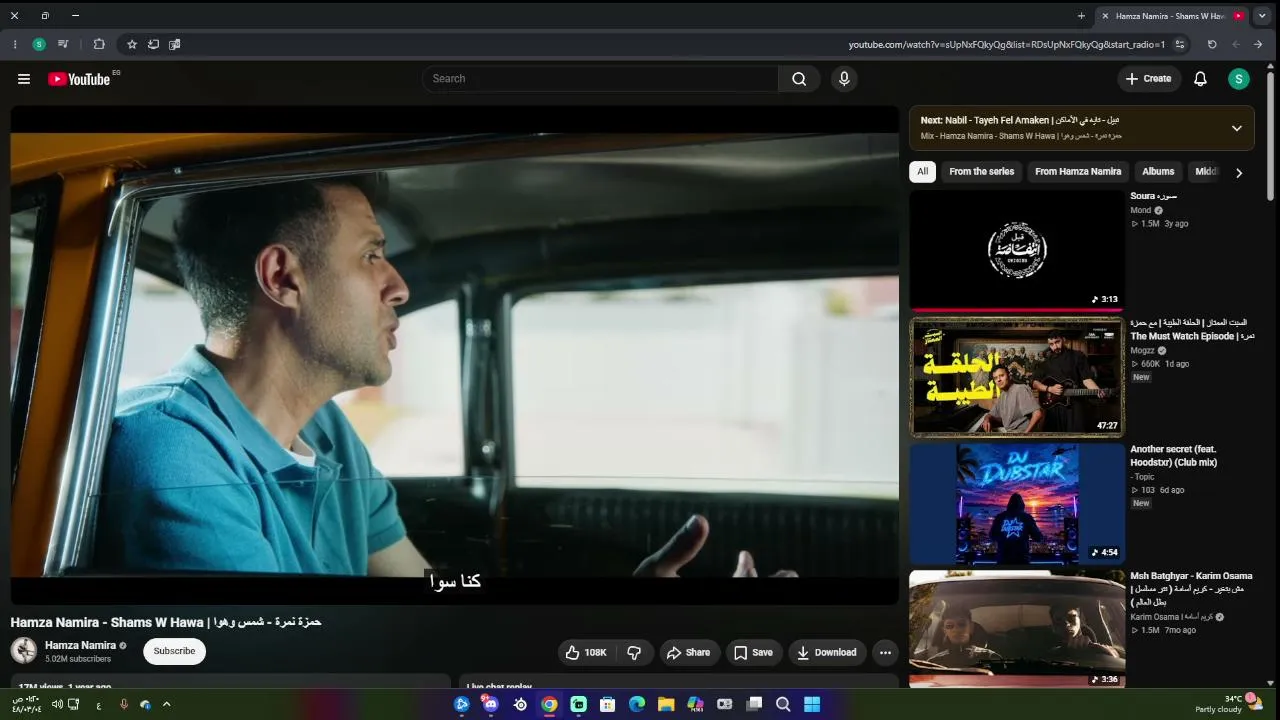The image size is (1280, 720).
Task: Subscribe to Hamza Namira channel
Action: (x=174, y=651)
